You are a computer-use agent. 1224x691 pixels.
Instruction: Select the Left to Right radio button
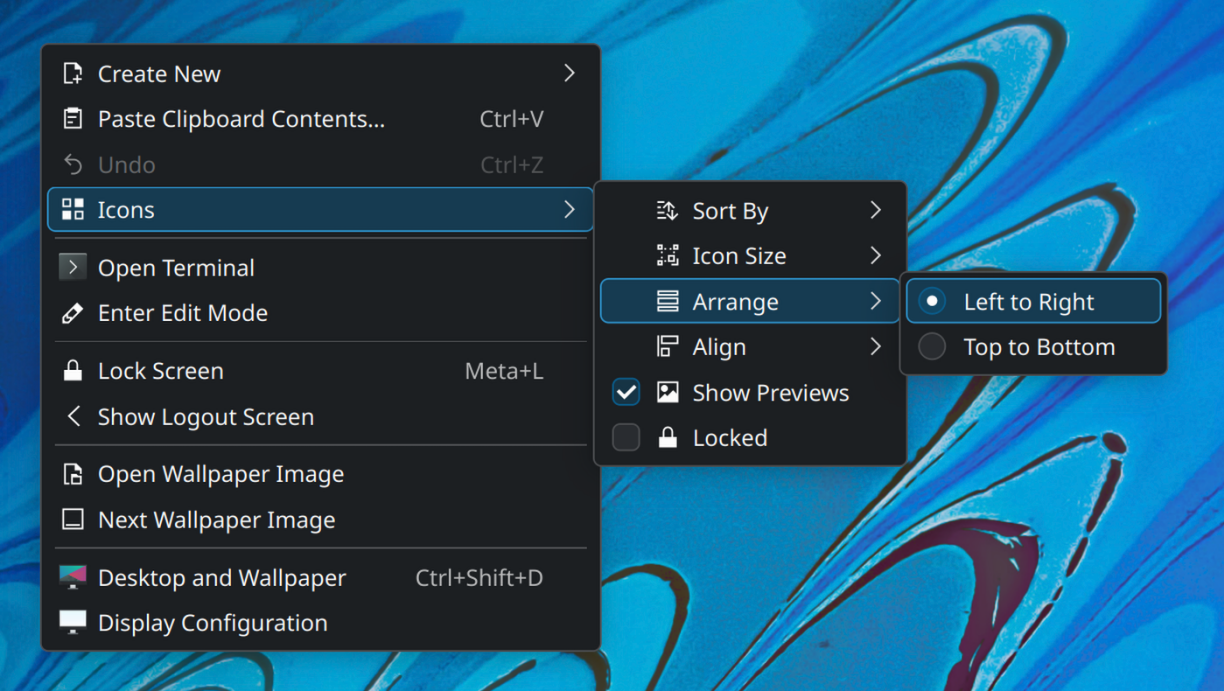point(932,301)
